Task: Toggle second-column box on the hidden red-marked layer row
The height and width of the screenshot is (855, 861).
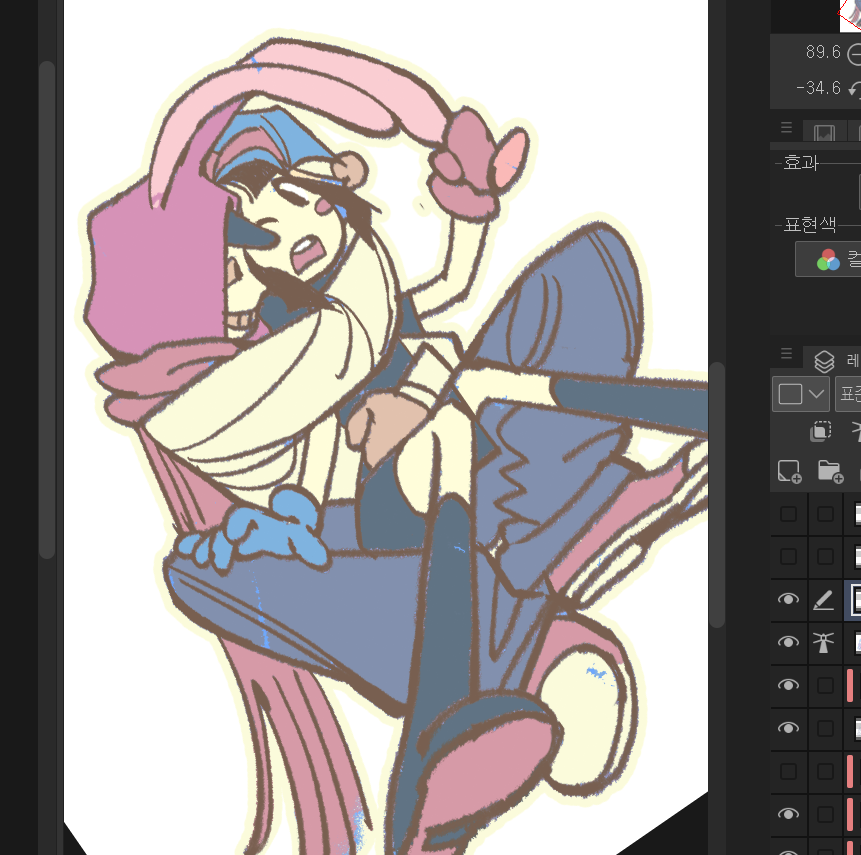Action: pos(825,771)
